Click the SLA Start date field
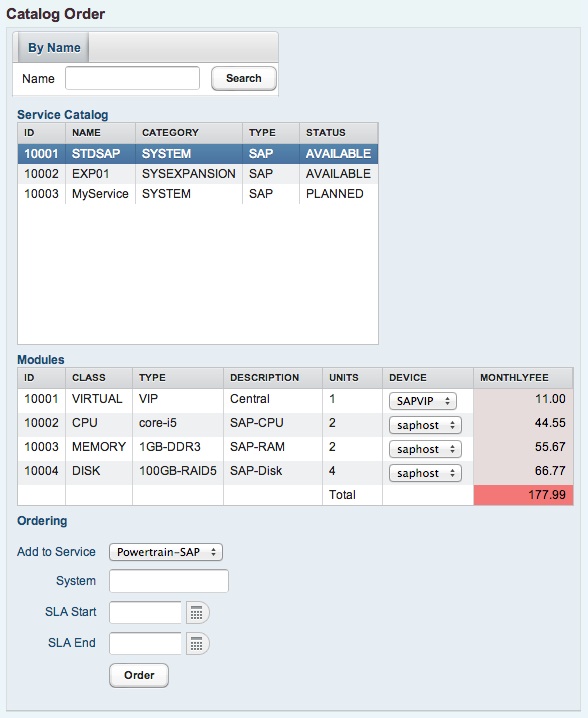588x718 pixels. click(x=146, y=613)
